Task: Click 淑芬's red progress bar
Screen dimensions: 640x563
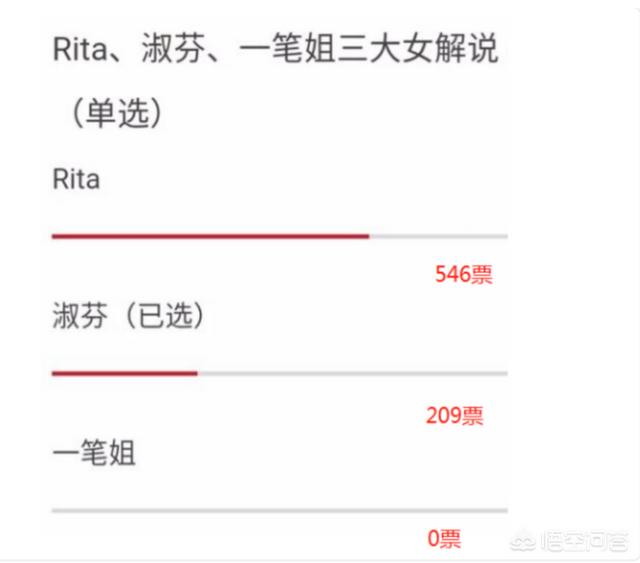Action: coord(124,373)
